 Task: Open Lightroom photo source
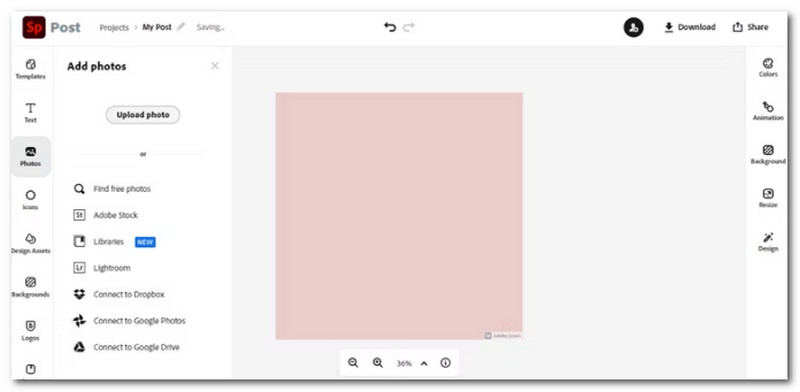tap(102, 268)
